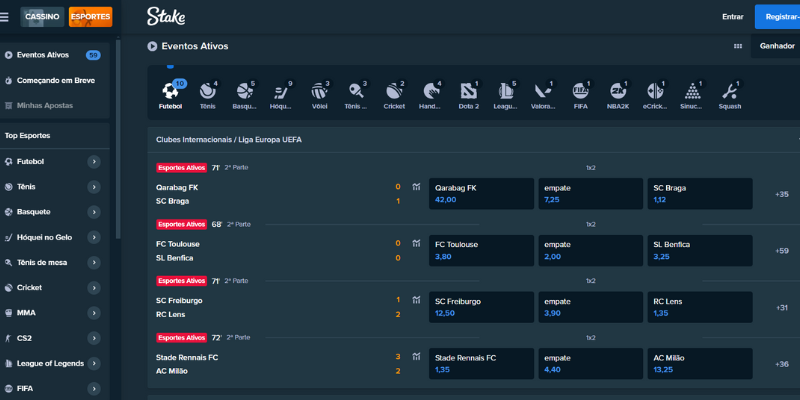800x400 pixels.
Task: Show +35 more markets for Qarabag match
Action: point(781,194)
